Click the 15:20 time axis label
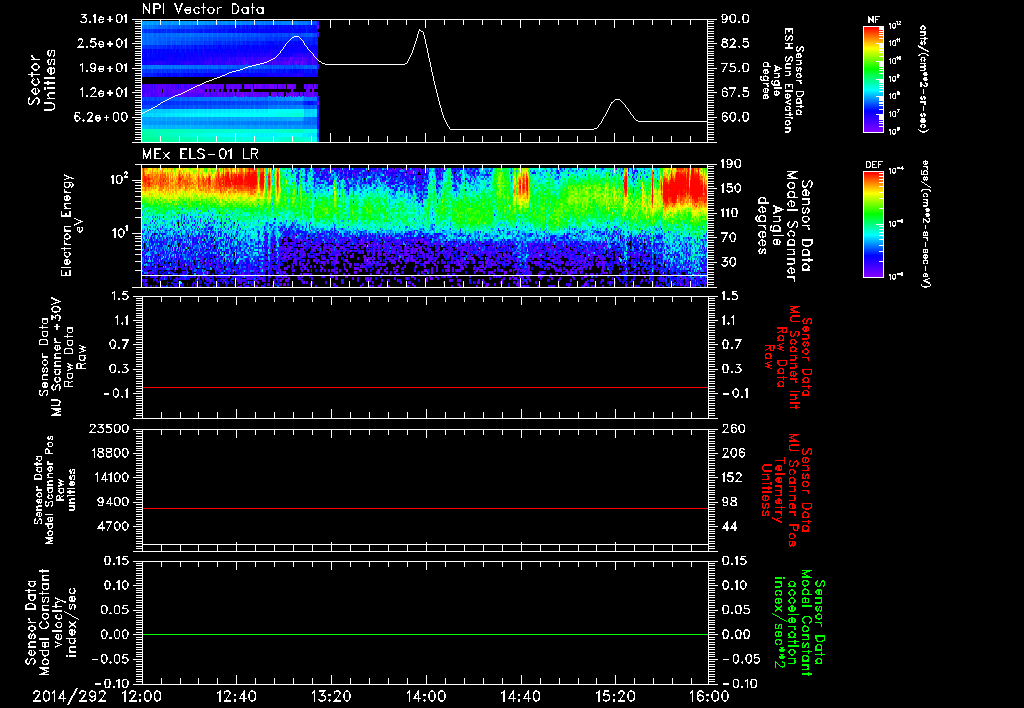This screenshot has width=1024, height=708. (615, 696)
